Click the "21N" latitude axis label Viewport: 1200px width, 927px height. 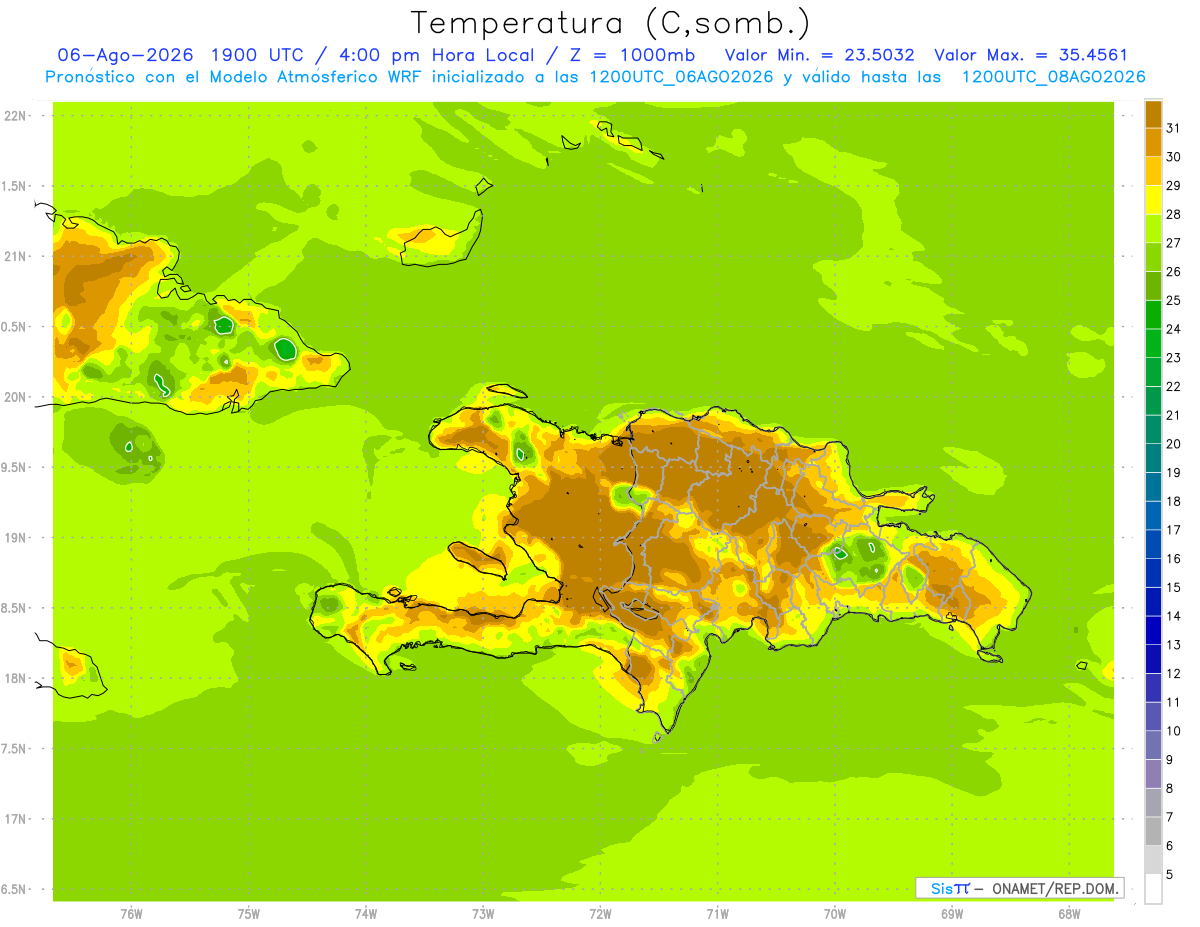(x=15, y=256)
